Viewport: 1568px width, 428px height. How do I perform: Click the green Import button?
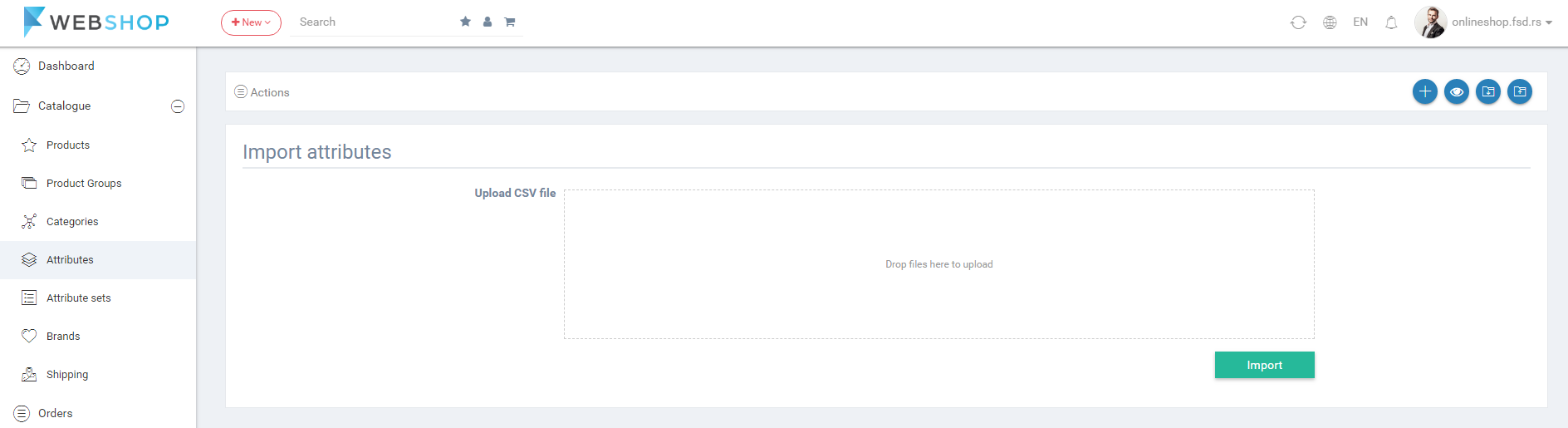point(1264,365)
